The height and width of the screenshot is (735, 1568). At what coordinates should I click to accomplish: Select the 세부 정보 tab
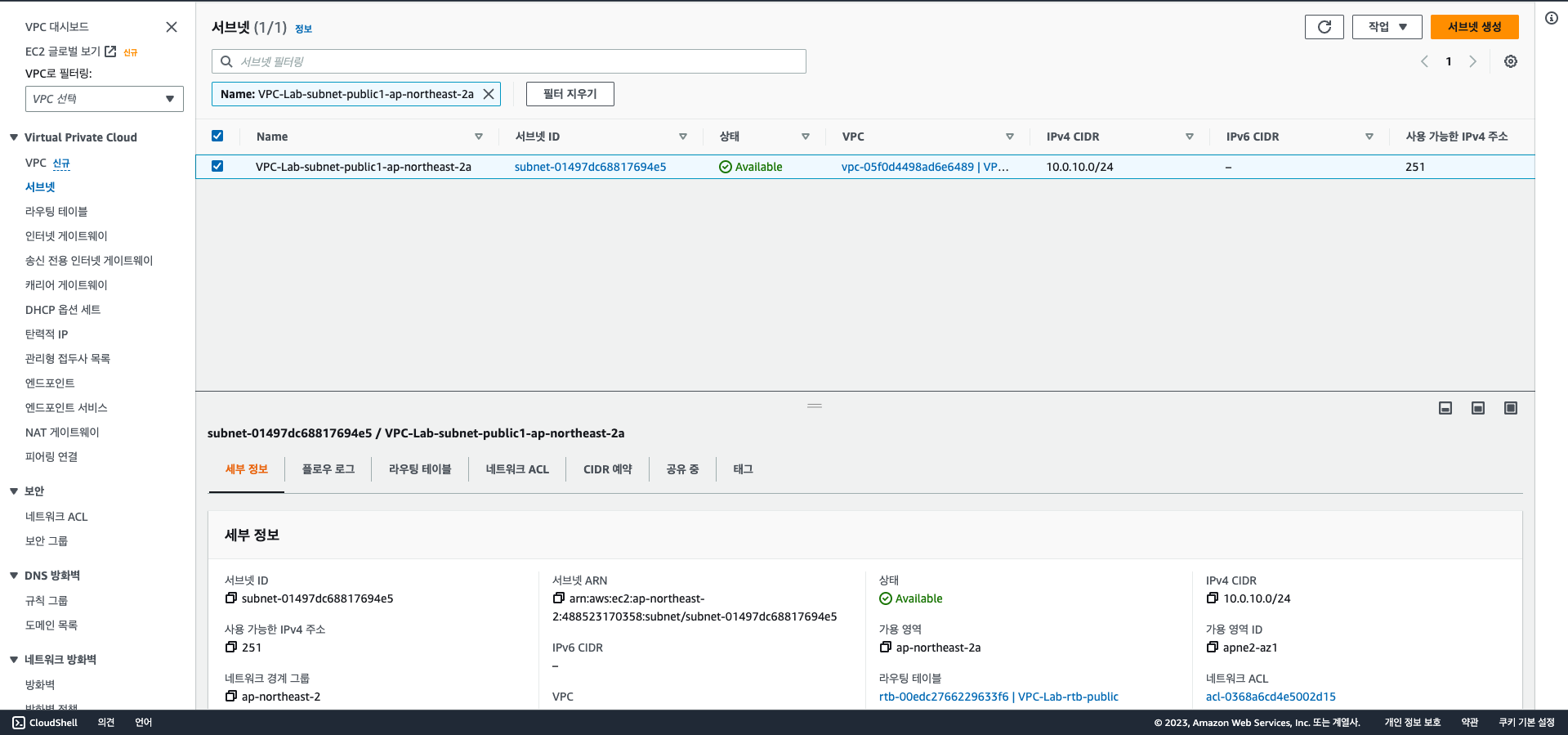click(x=247, y=469)
